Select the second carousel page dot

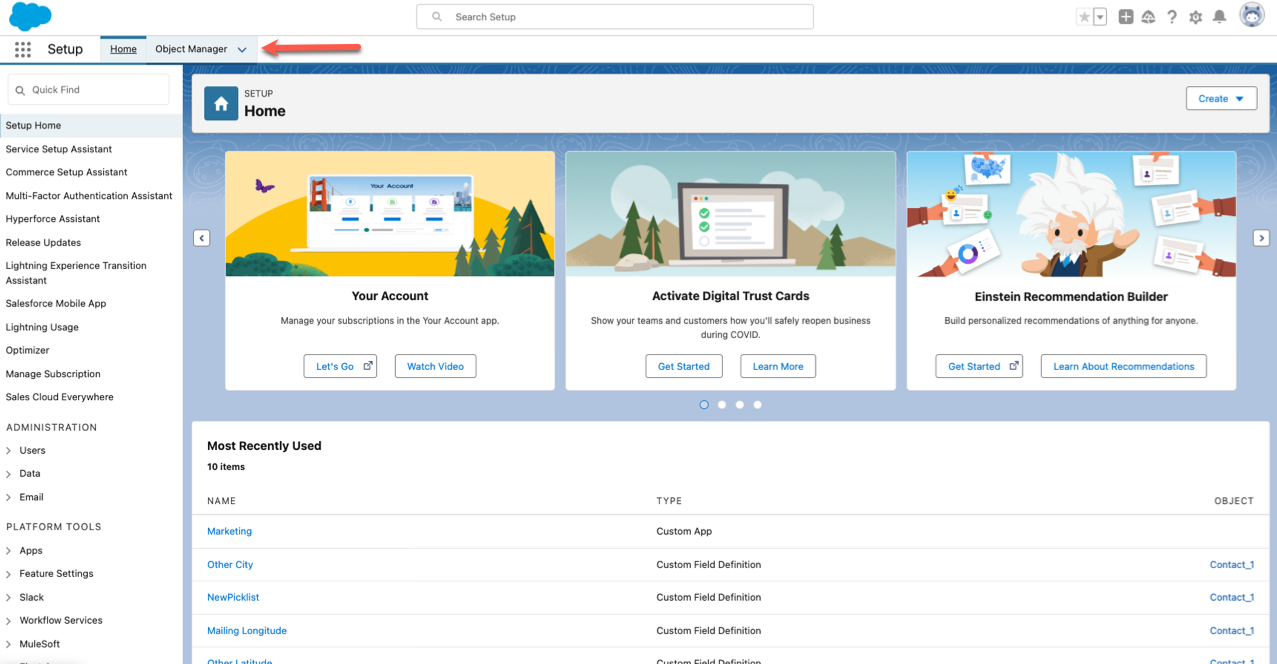(x=722, y=405)
